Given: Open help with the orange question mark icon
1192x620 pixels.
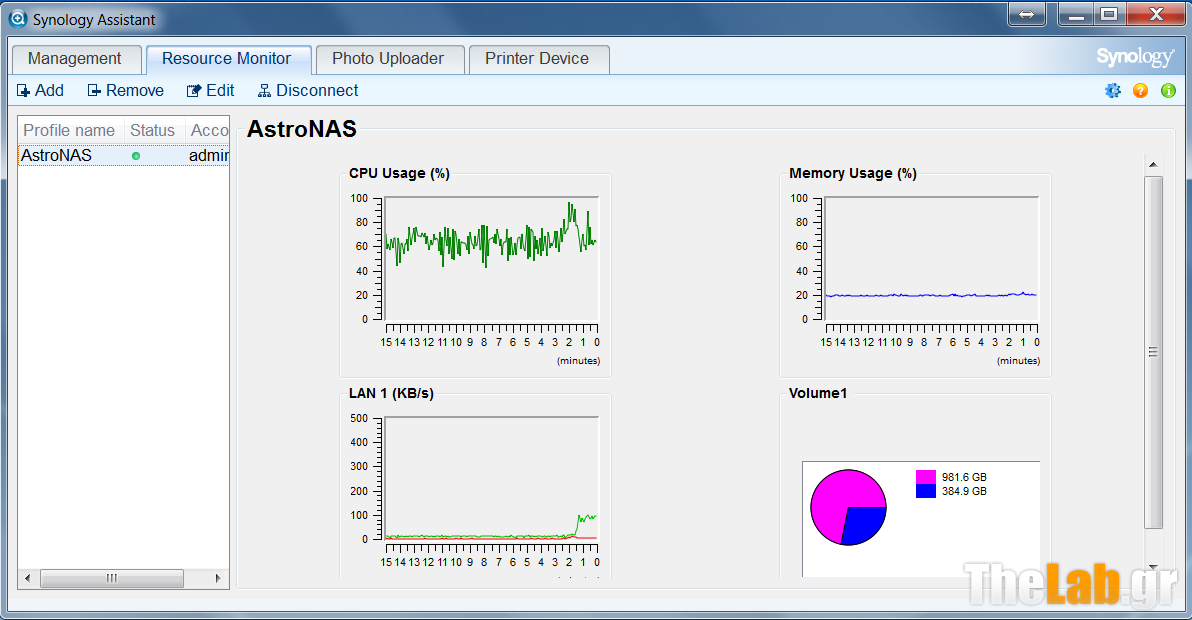Looking at the screenshot, I should point(1140,90).
